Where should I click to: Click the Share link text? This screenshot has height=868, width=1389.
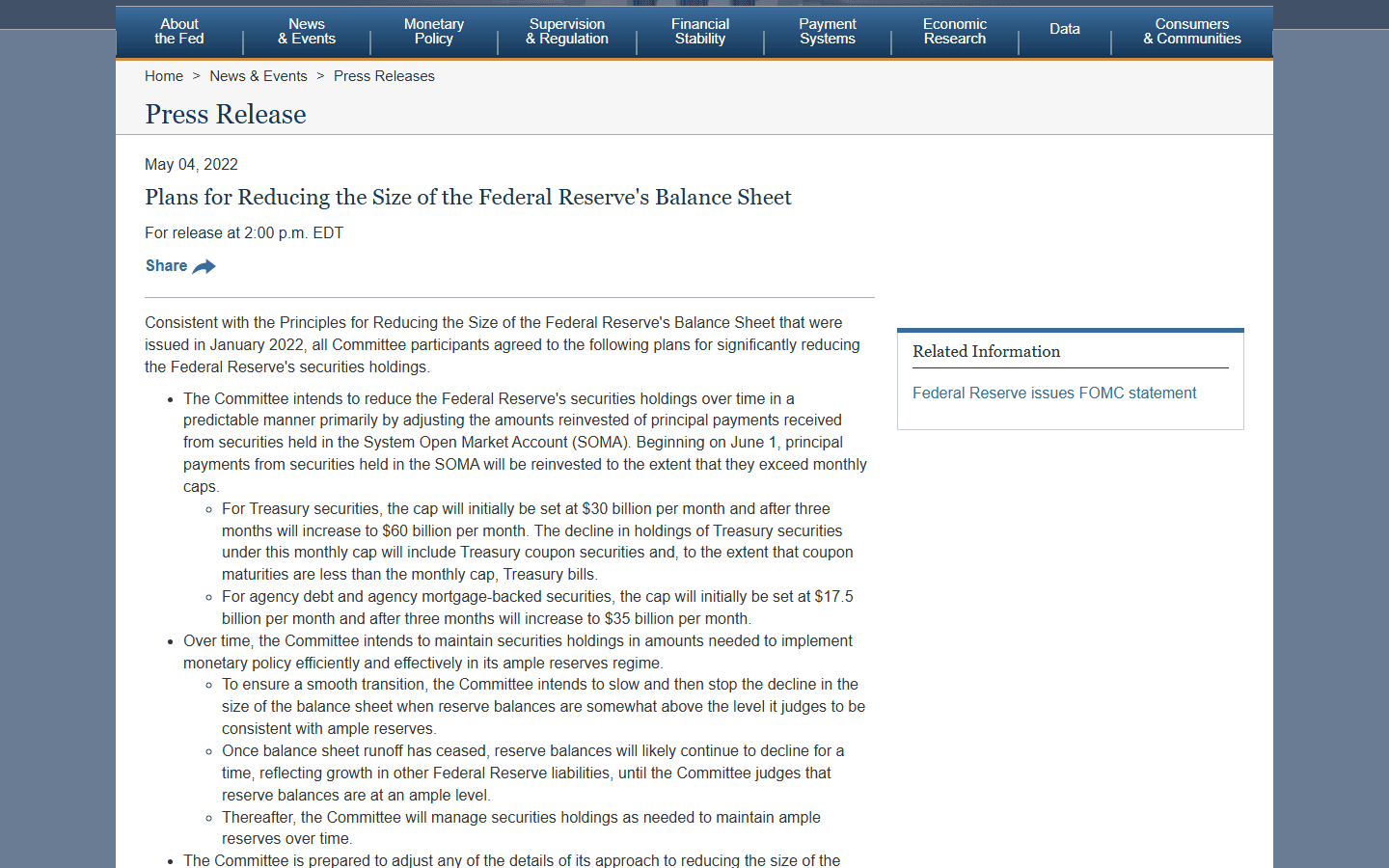tap(166, 266)
